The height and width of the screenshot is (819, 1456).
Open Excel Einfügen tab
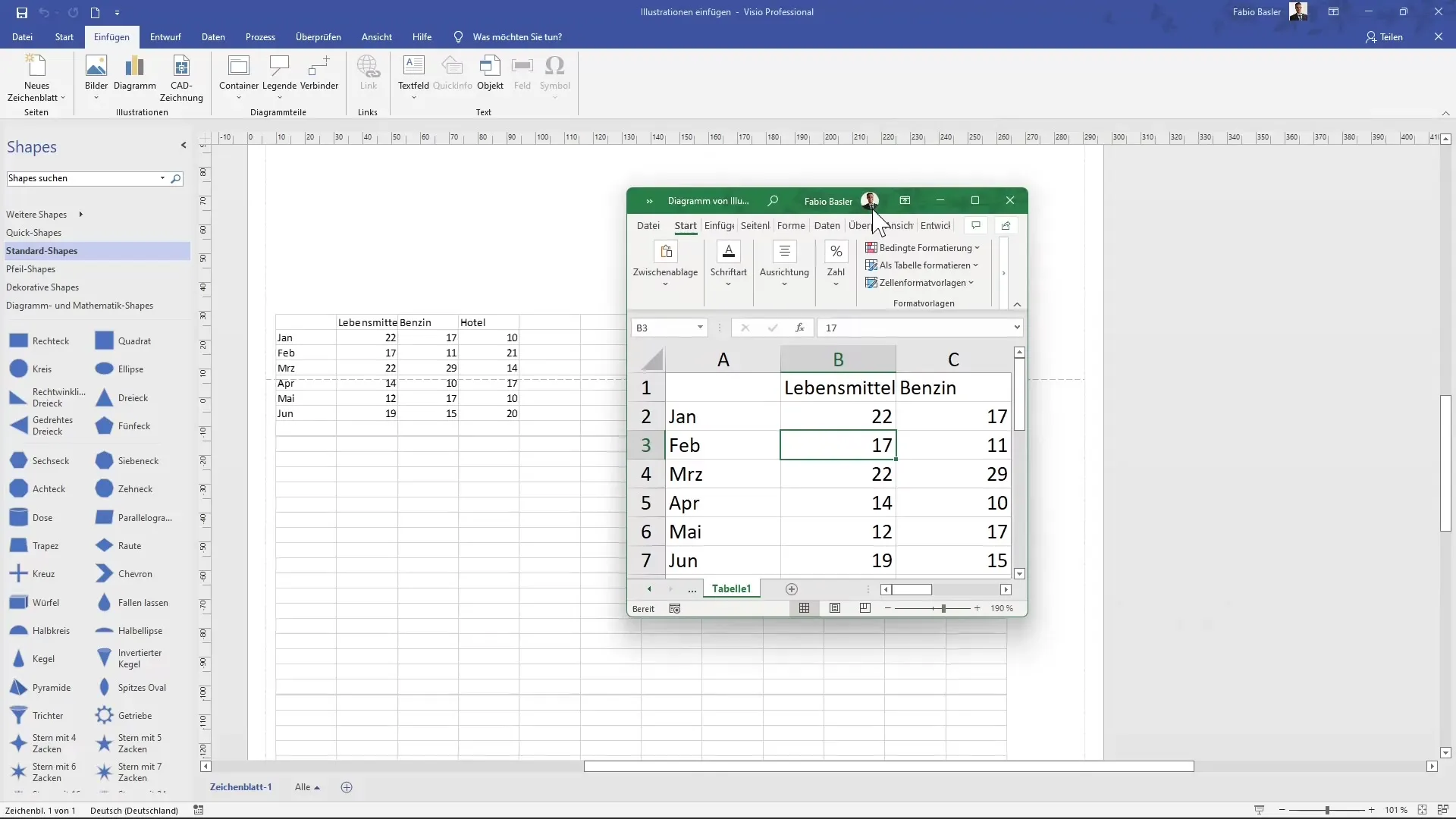click(x=719, y=225)
